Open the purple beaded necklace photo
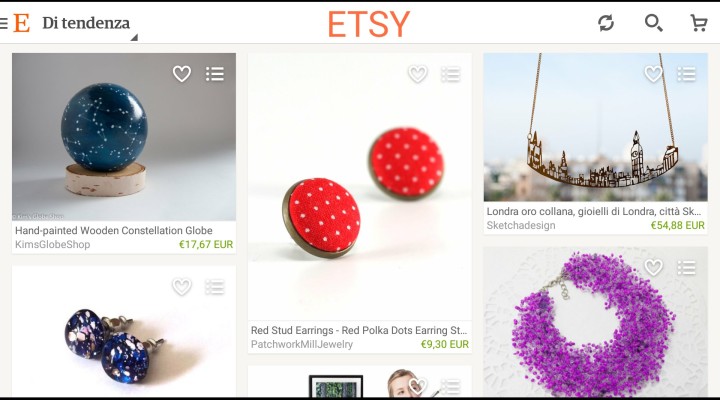This screenshot has width=720, height=400. [596, 322]
